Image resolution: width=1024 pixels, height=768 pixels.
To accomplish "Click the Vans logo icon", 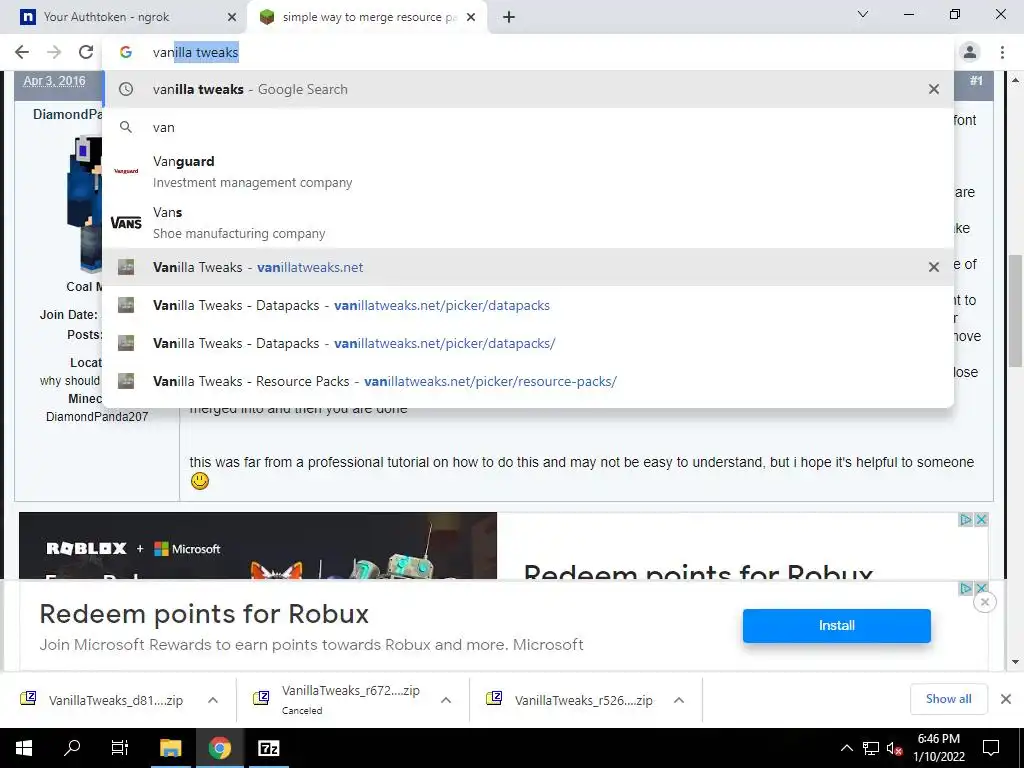I will click(x=126, y=223).
